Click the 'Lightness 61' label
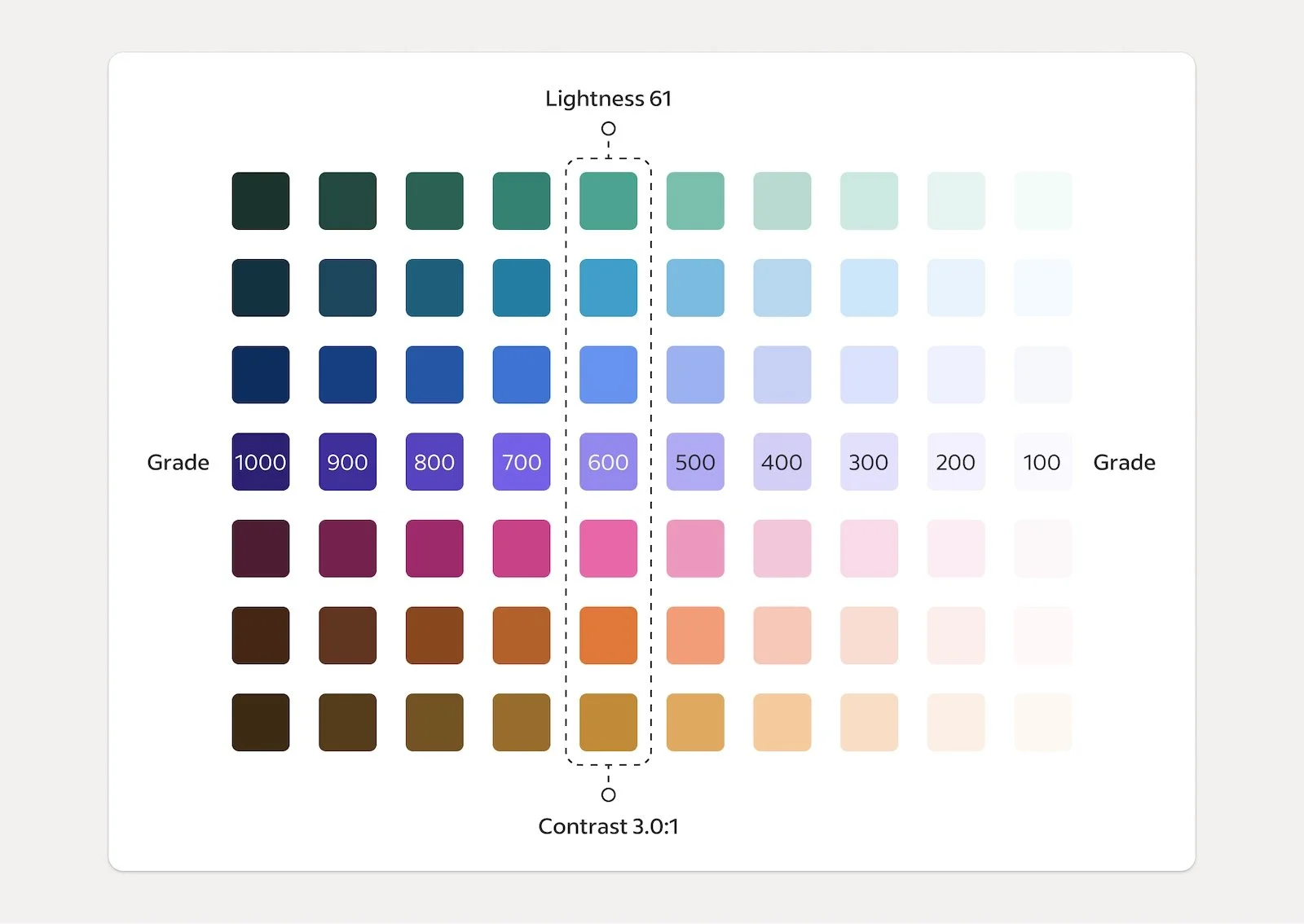 point(609,99)
